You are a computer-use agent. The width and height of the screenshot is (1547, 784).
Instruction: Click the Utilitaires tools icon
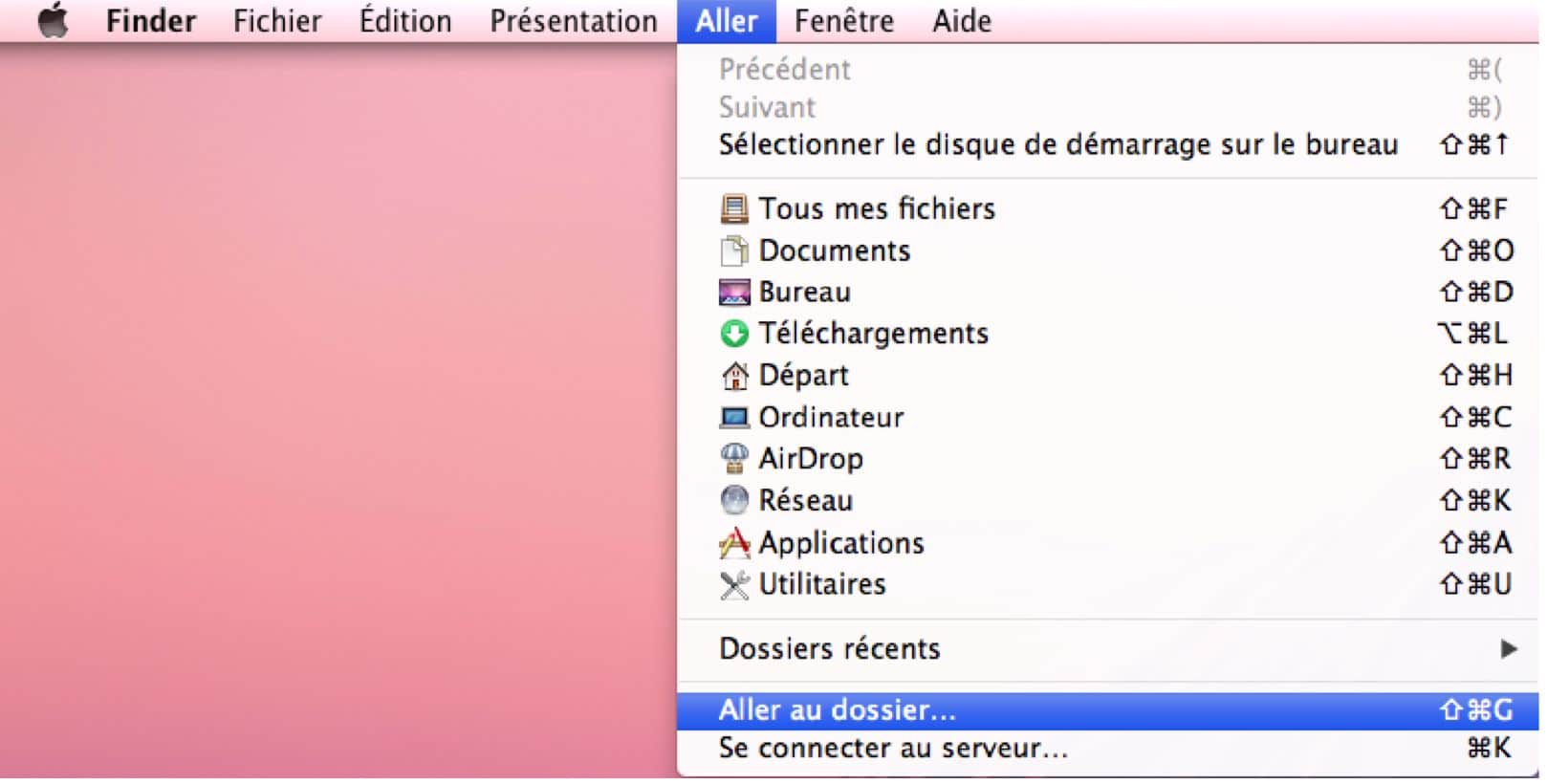[734, 584]
